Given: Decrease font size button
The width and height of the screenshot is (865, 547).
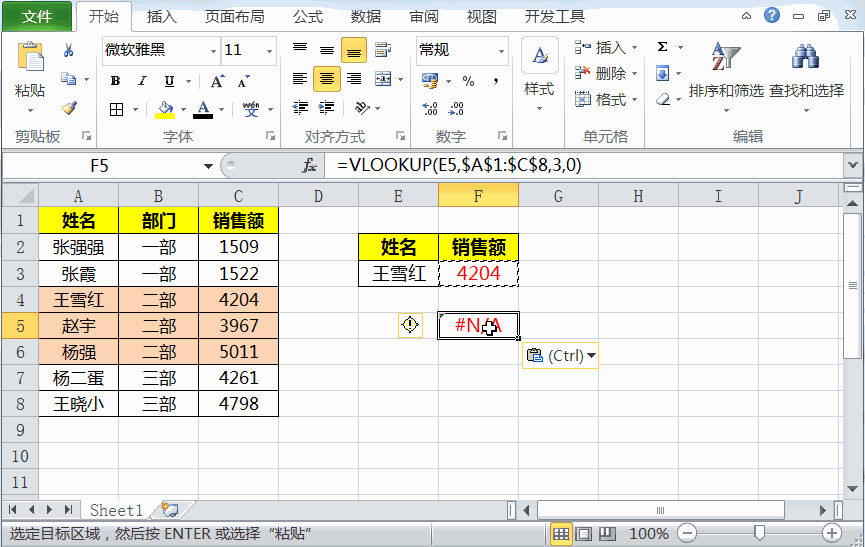Looking at the screenshot, I should [243, 81].
